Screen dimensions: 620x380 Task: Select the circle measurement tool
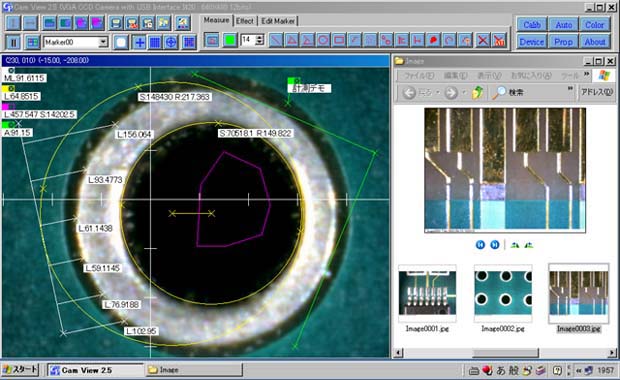[x=323, y=41]
